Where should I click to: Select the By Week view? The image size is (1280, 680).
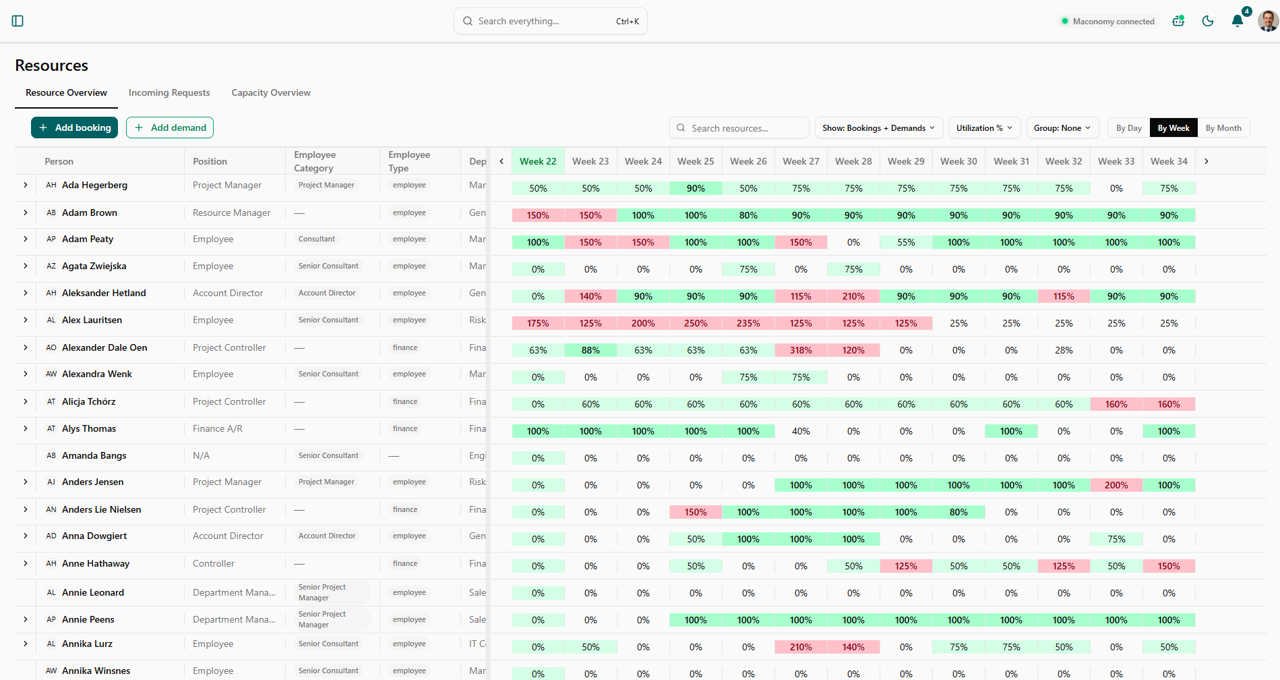tap(1173, 128)
